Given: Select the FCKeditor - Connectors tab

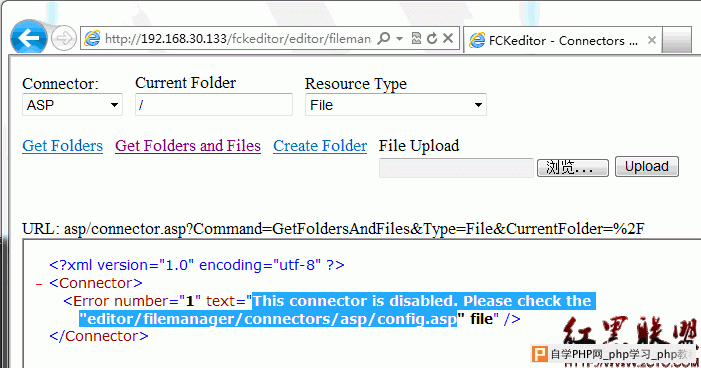Looking at the screenshot, I should tap(562, 41).
